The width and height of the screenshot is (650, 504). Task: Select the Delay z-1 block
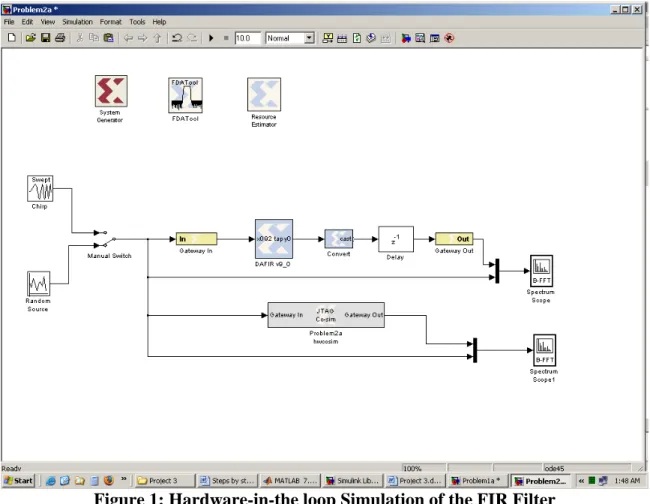[396, 239]
